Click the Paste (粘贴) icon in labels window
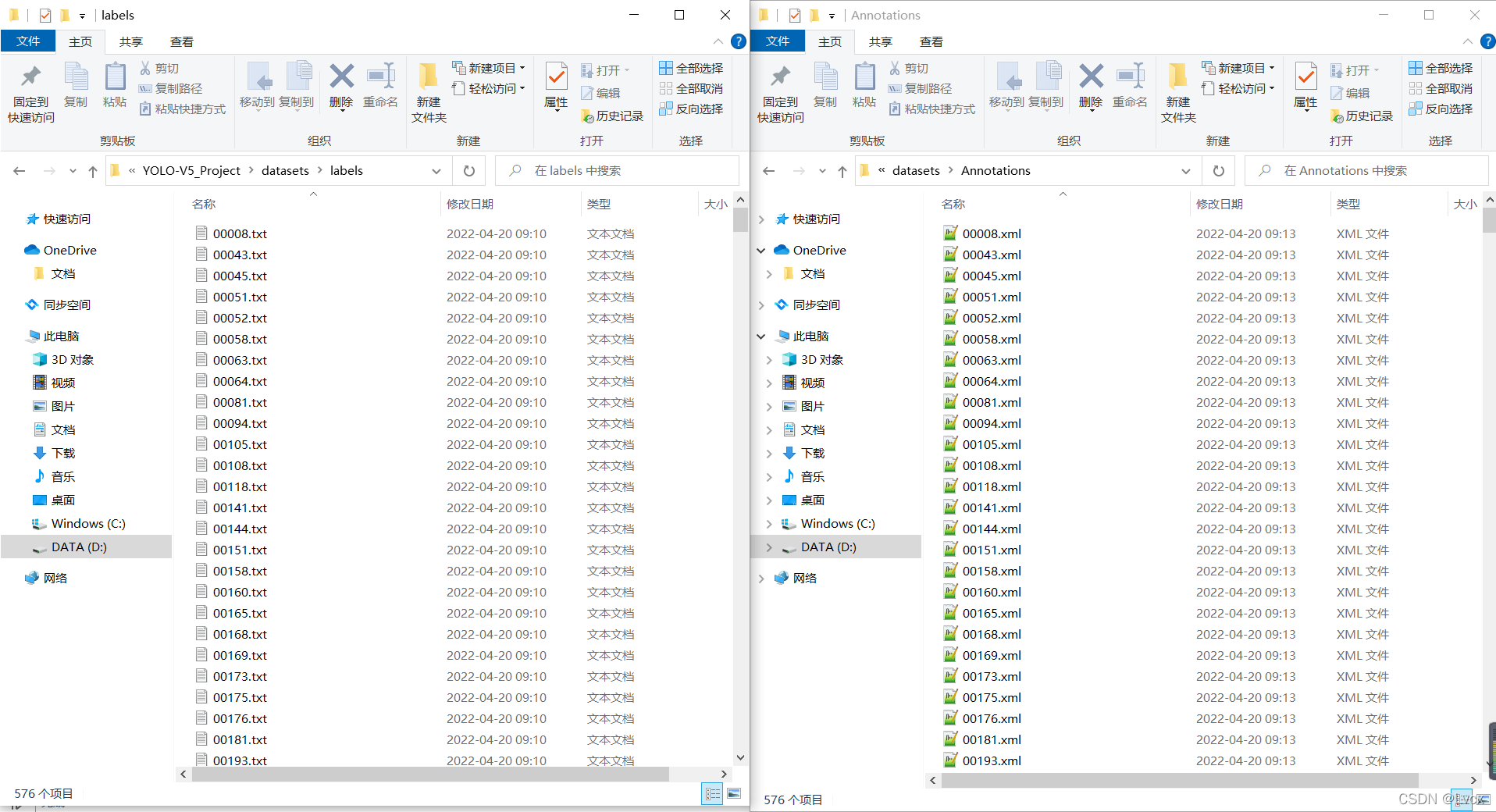The image size is (1496, 812). pyautogui.click(x=115, y=84)
